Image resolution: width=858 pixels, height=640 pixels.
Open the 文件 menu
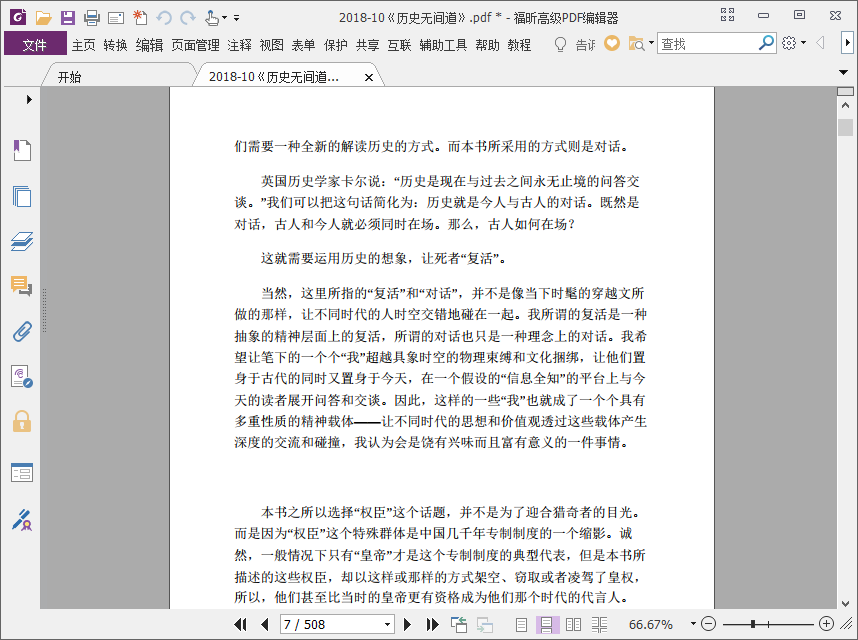[x=35, y=44]
